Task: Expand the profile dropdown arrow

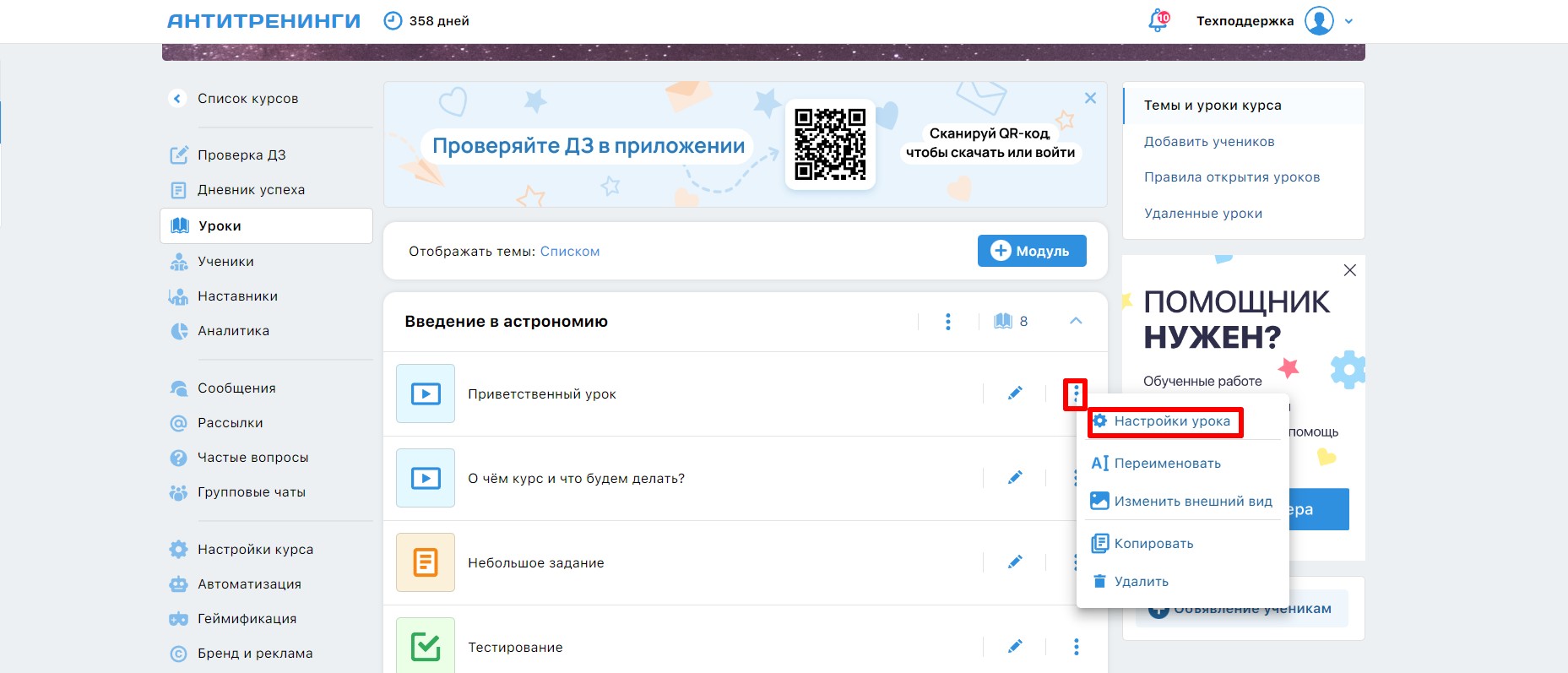Action: pyautogui.click(x=1348, y=21)
